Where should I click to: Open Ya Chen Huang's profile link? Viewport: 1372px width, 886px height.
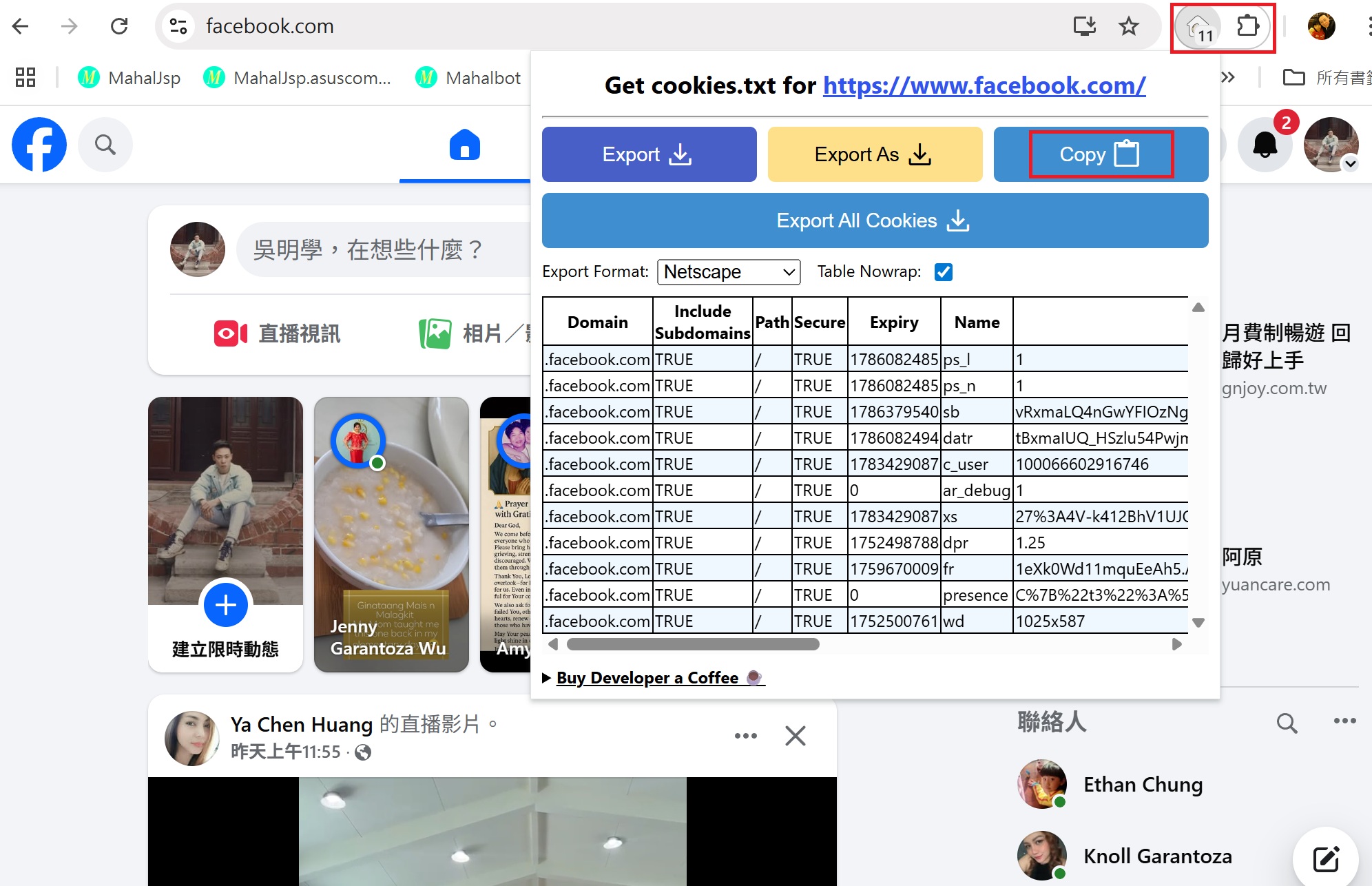tap(302, 725)
